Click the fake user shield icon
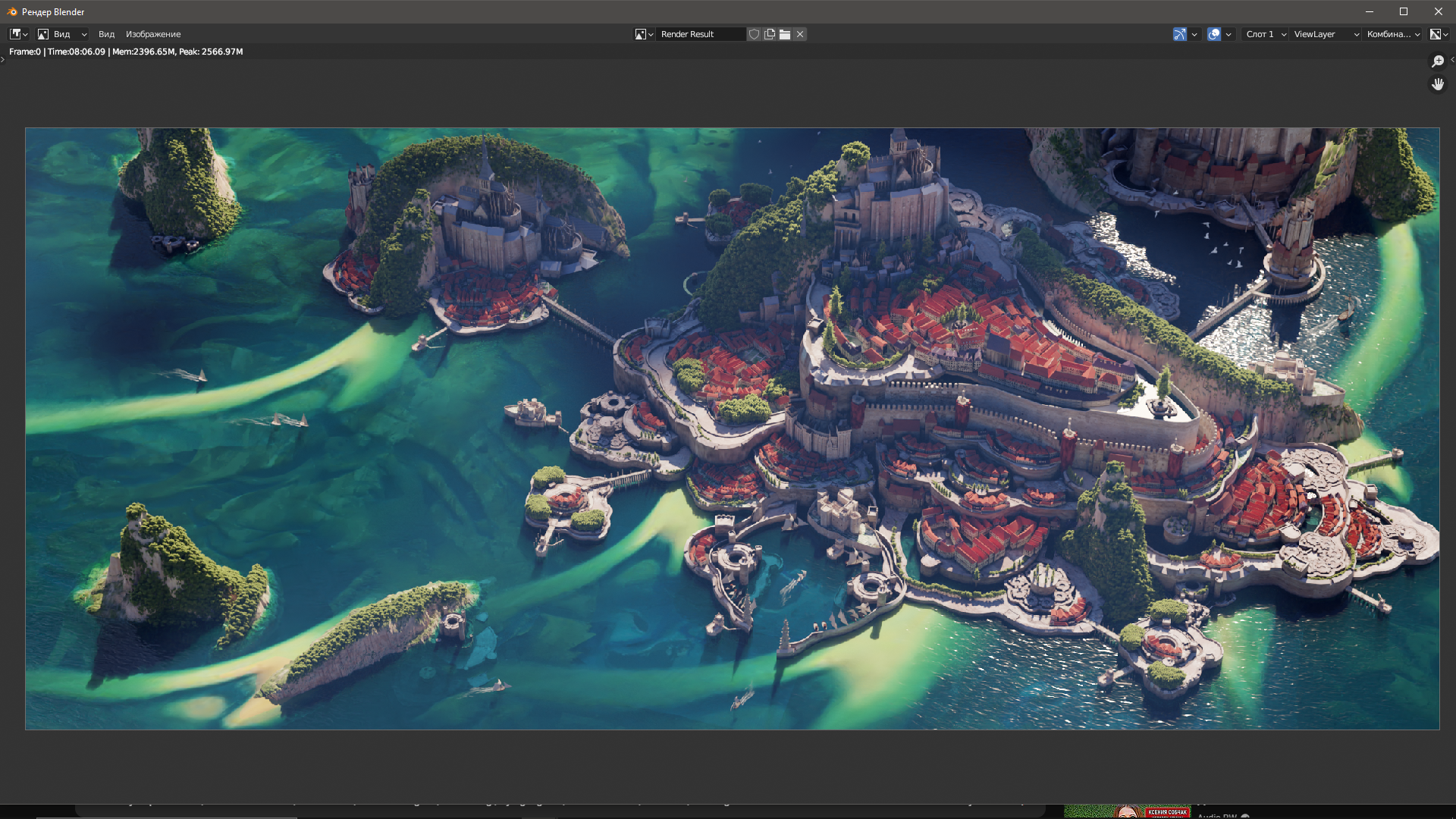 pos(754,34)
